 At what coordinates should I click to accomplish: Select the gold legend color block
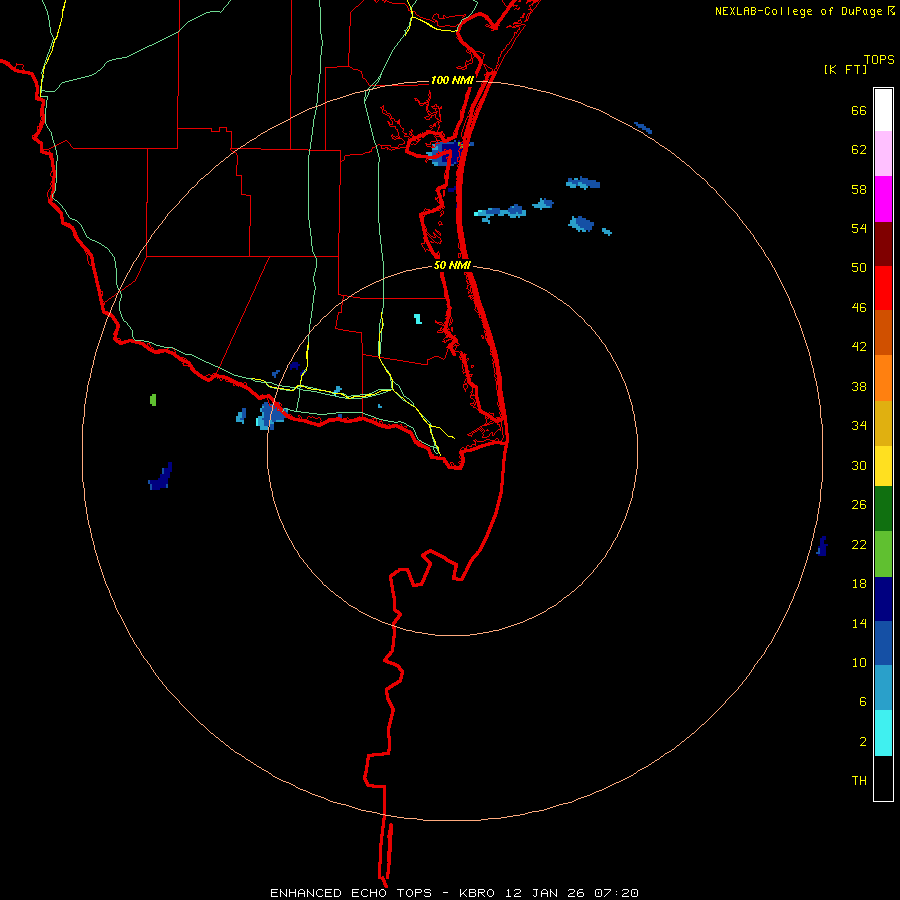pyautogui.click(x=883, y=423)
